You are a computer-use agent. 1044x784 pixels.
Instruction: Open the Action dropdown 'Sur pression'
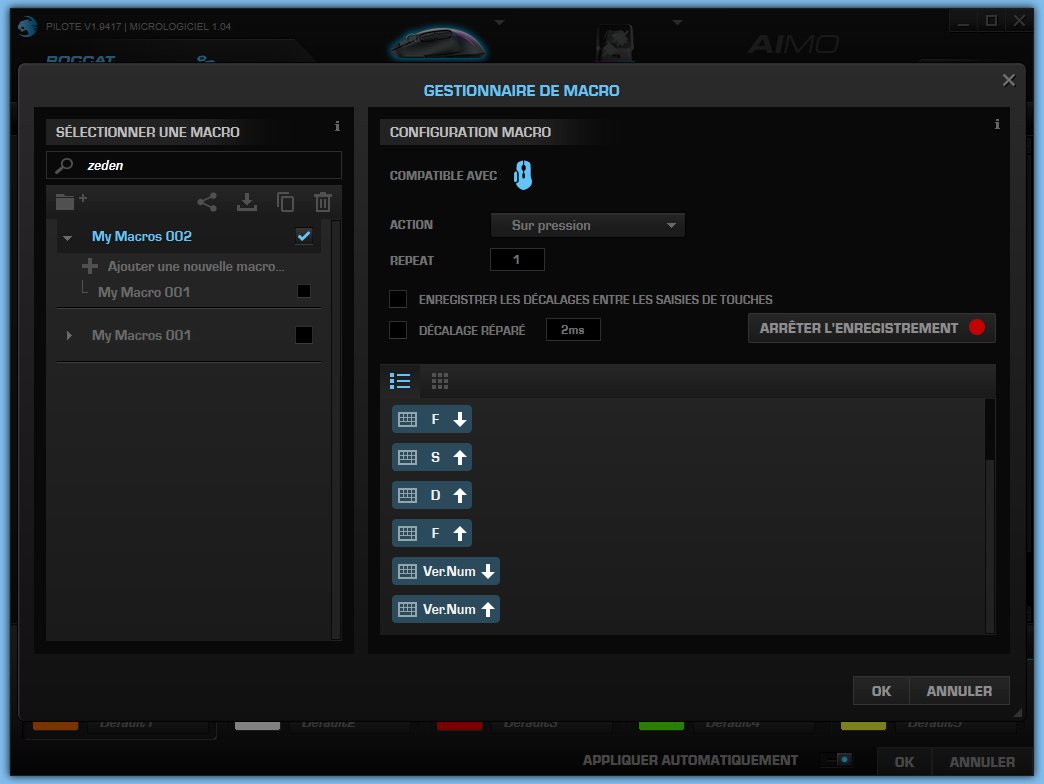click(587, 225)
